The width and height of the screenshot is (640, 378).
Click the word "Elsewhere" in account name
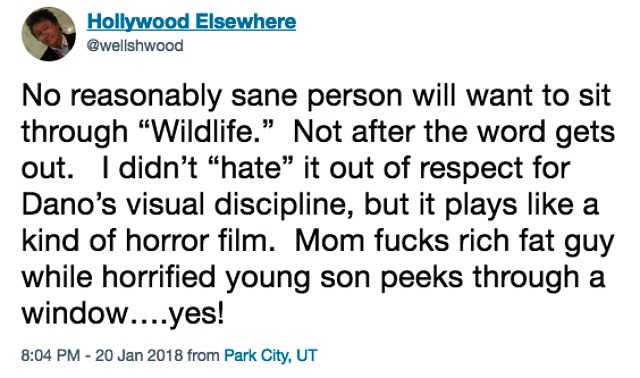pos(246,21)
